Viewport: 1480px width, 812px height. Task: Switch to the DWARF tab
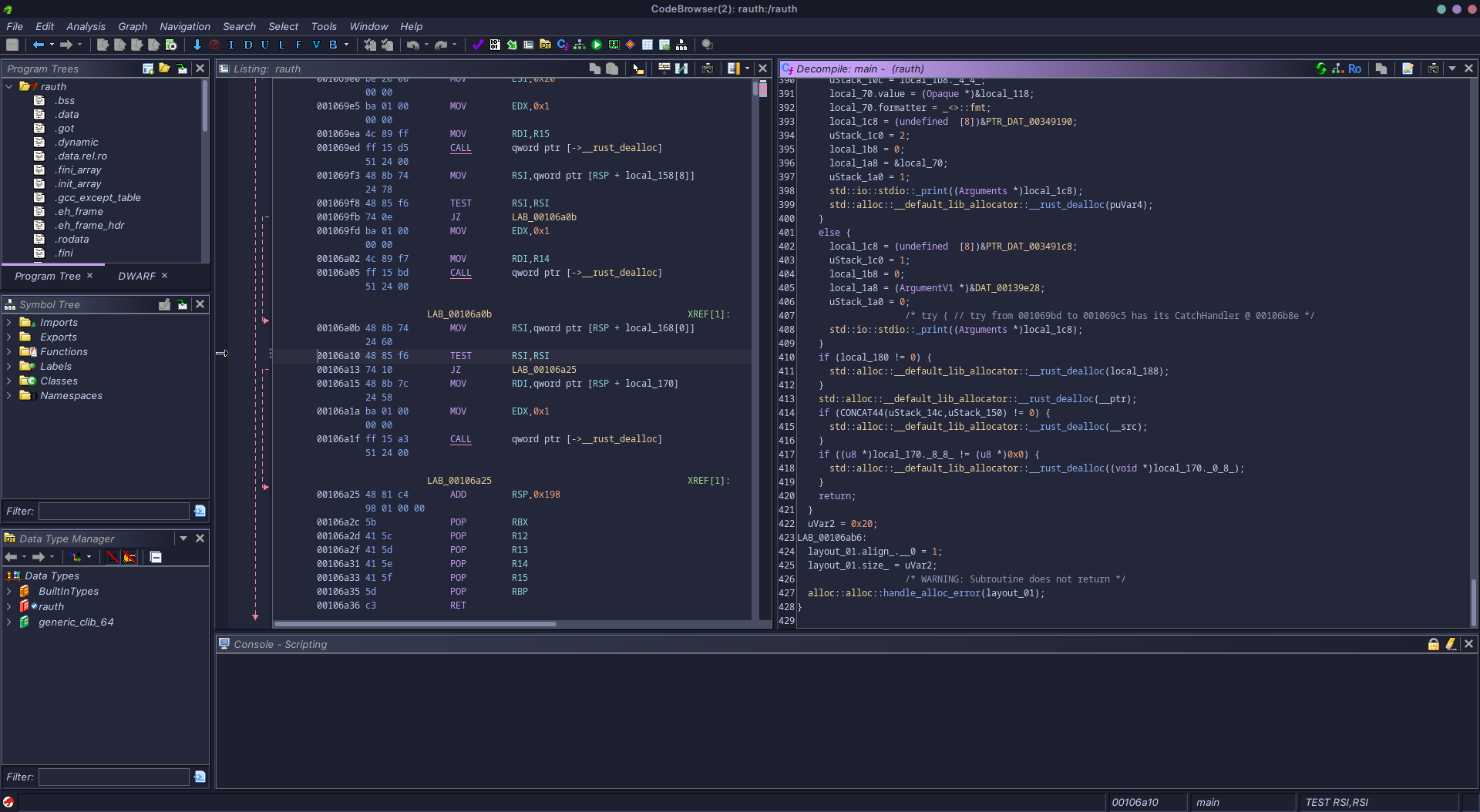pyautogui.click(x=136, y=276)
